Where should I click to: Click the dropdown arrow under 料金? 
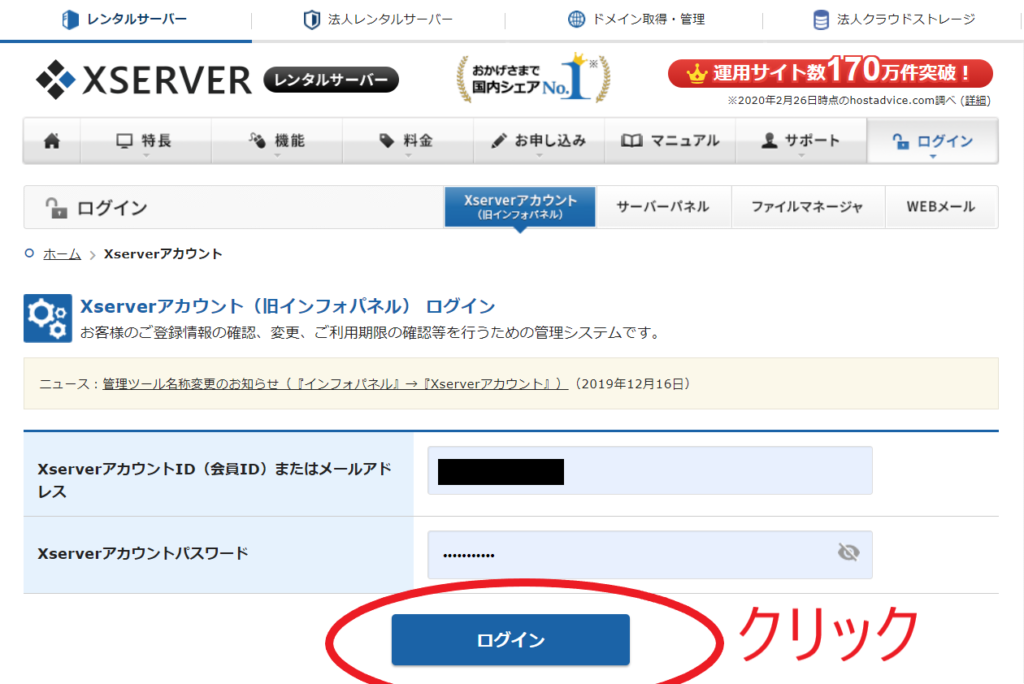[x=408, y=155]
